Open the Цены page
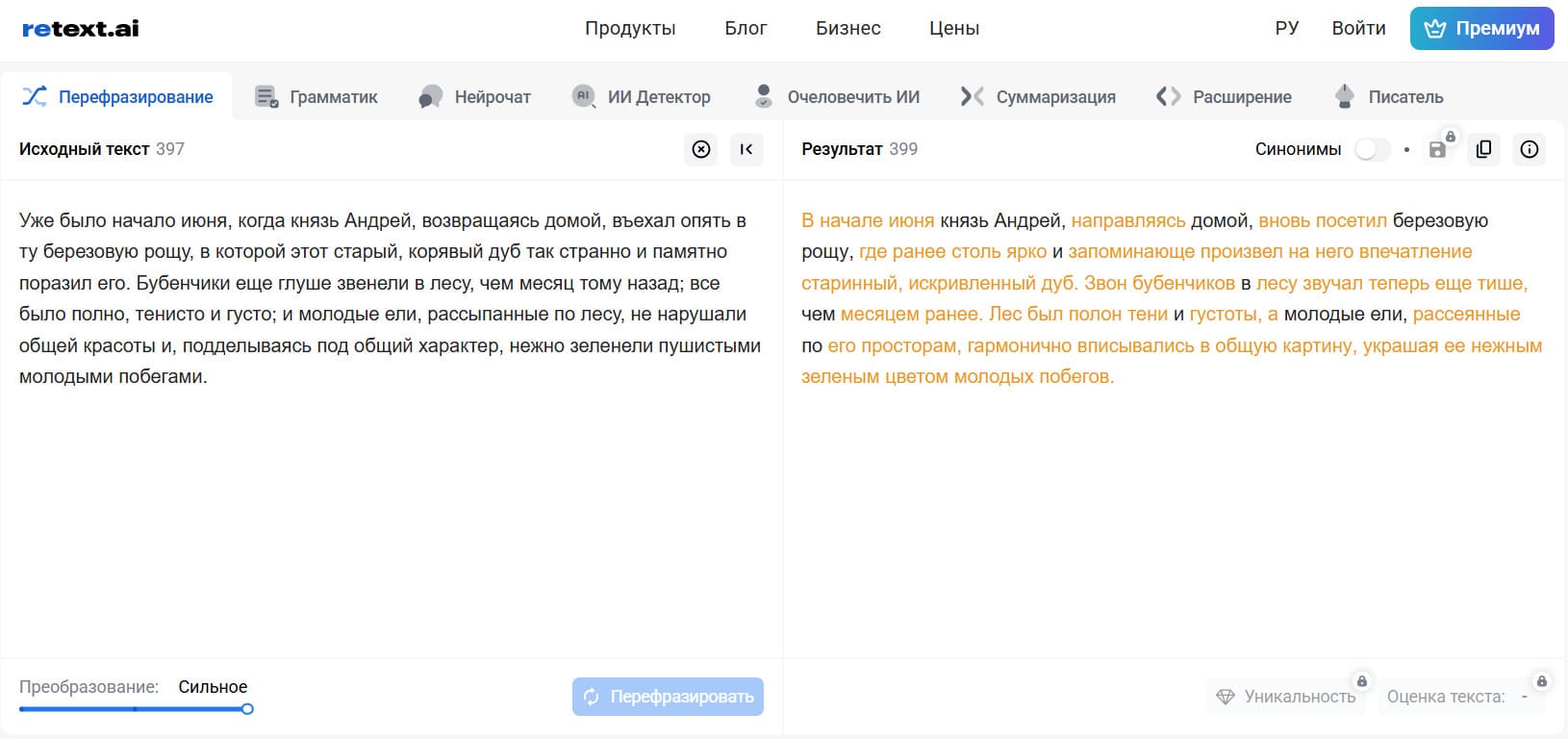The height and width of the screenshot is (739, 1568). click(x=954, y=29)
